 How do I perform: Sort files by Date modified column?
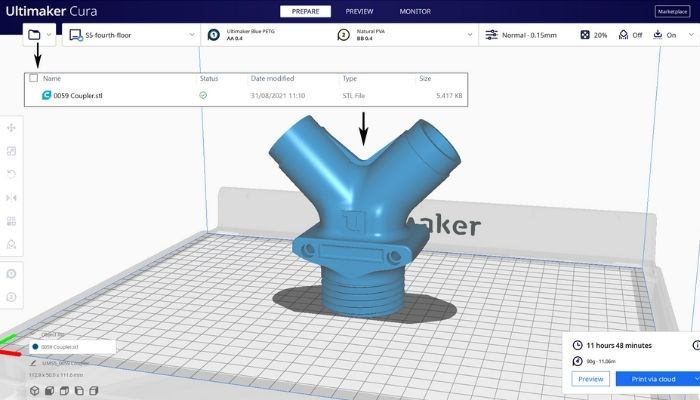272,79
